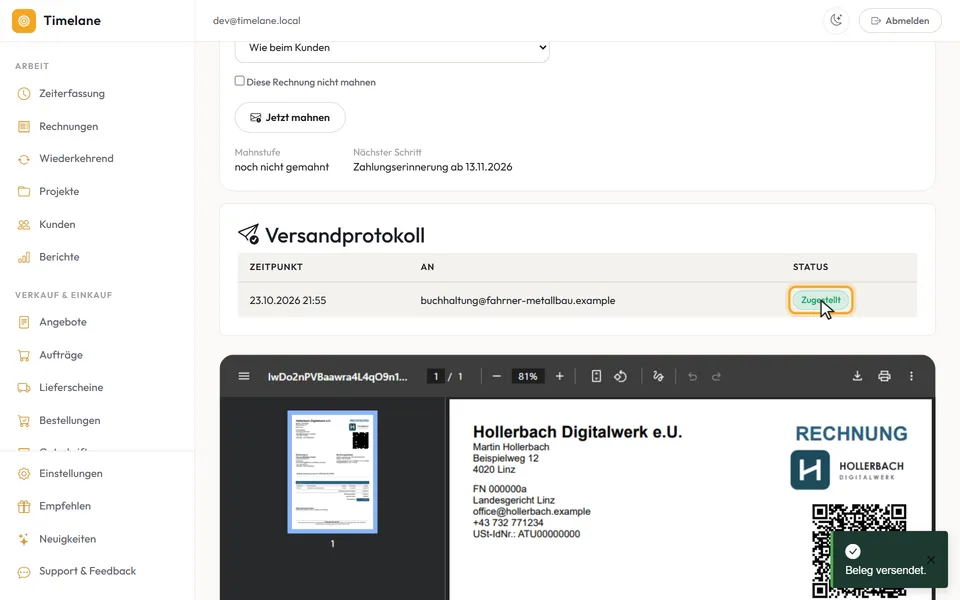Toggle the PDF viewer sidebar menu icon
The width and height of the screenshot is (960, 600).
tap(244, 376)
